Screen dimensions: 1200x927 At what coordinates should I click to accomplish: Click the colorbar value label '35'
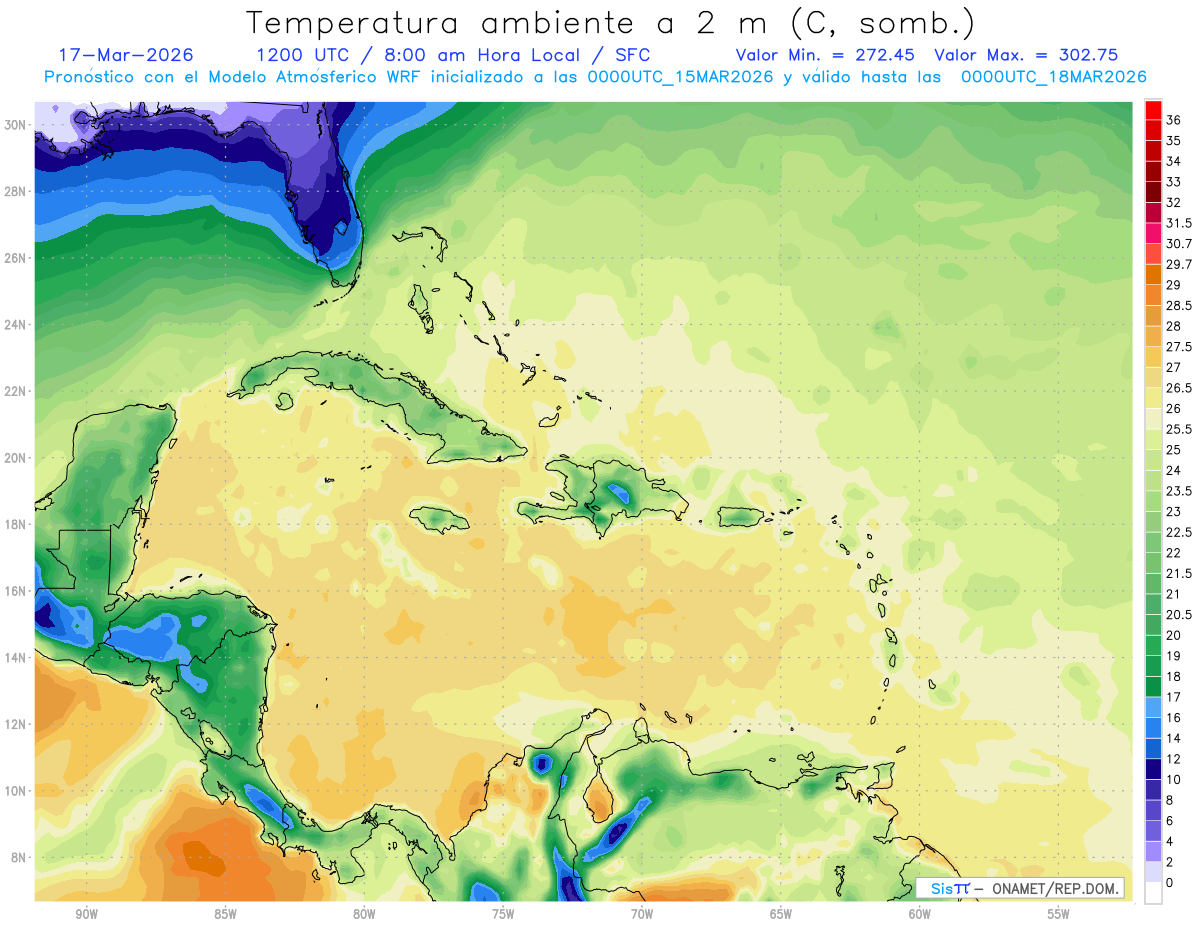[x=1174, y=141]
